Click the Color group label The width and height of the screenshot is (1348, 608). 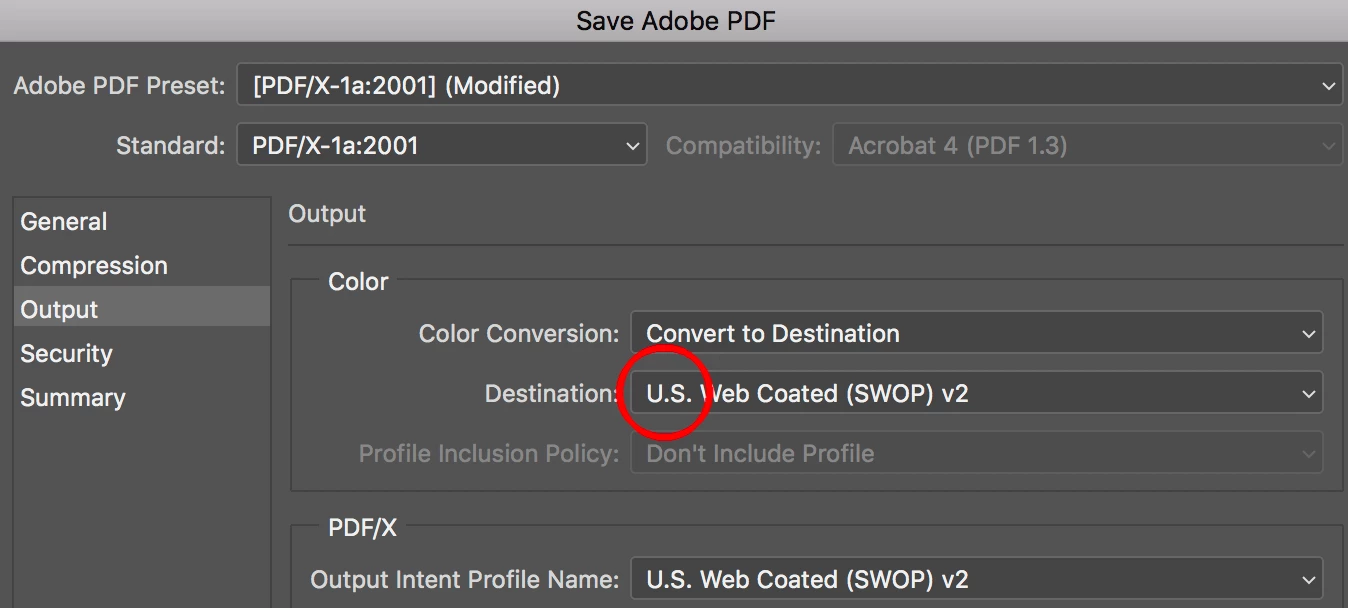pos(358,282)
